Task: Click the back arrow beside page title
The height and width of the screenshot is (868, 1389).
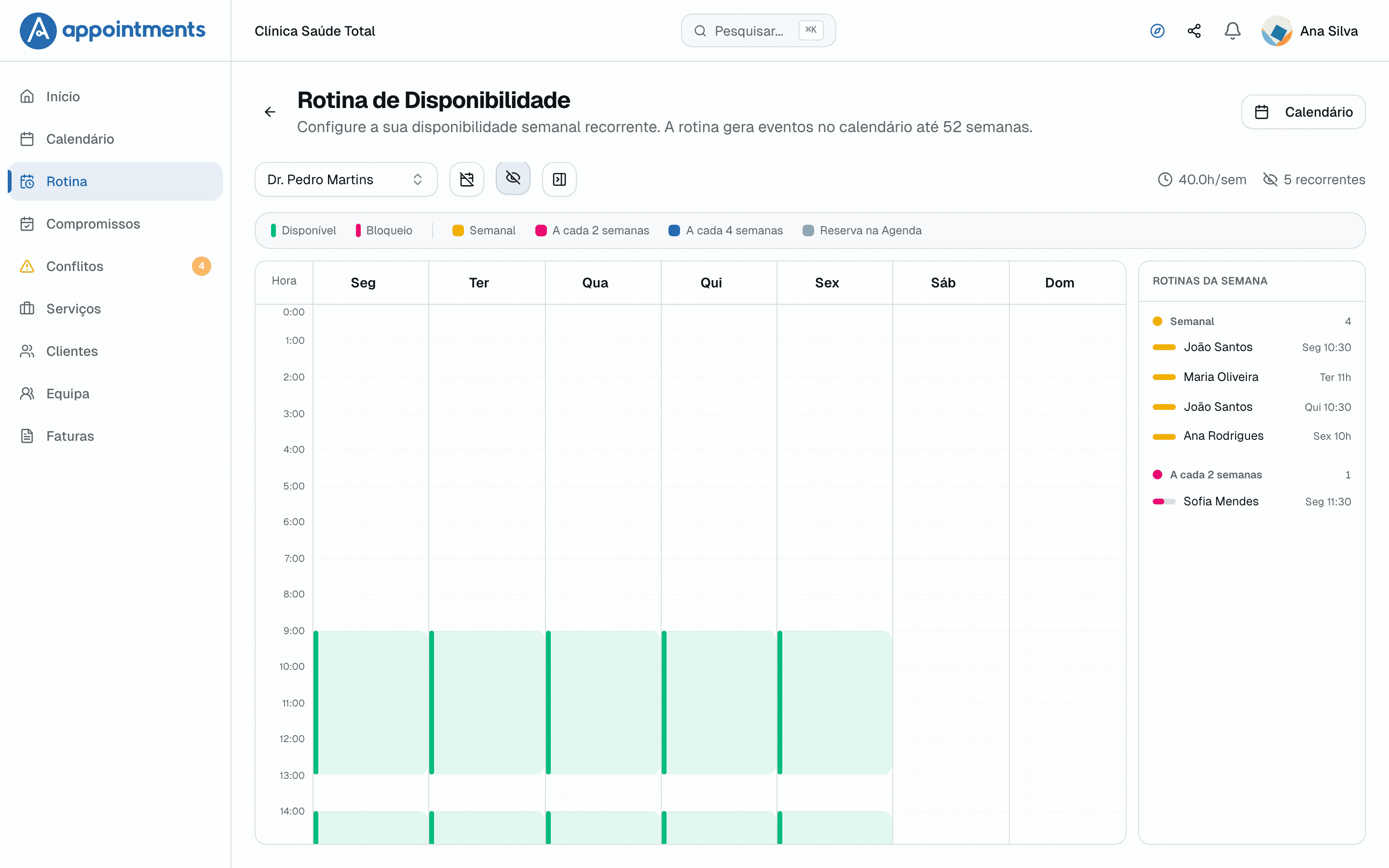Action: [x=270, y=112]
